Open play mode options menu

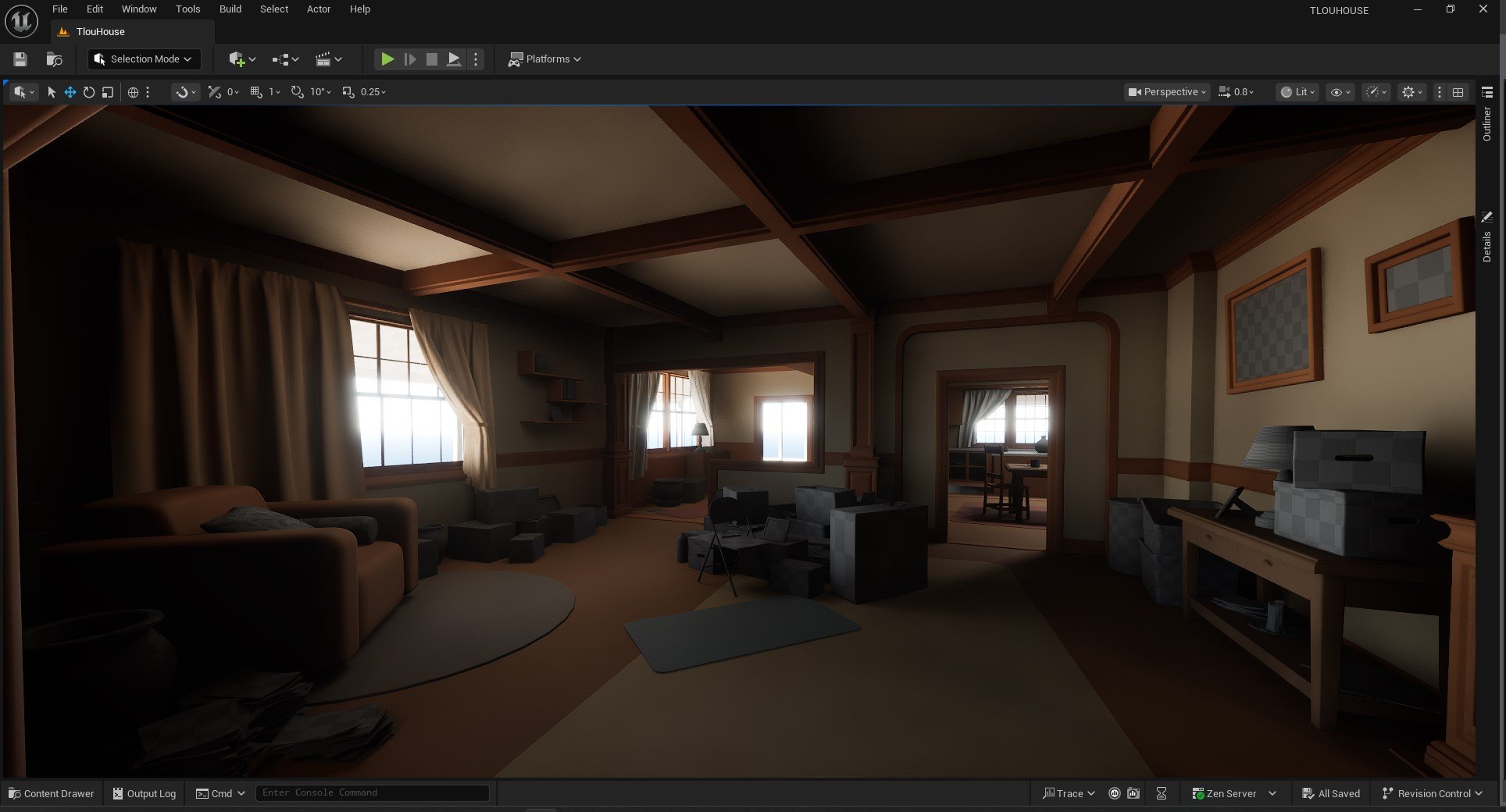click(x=476, y=59)
